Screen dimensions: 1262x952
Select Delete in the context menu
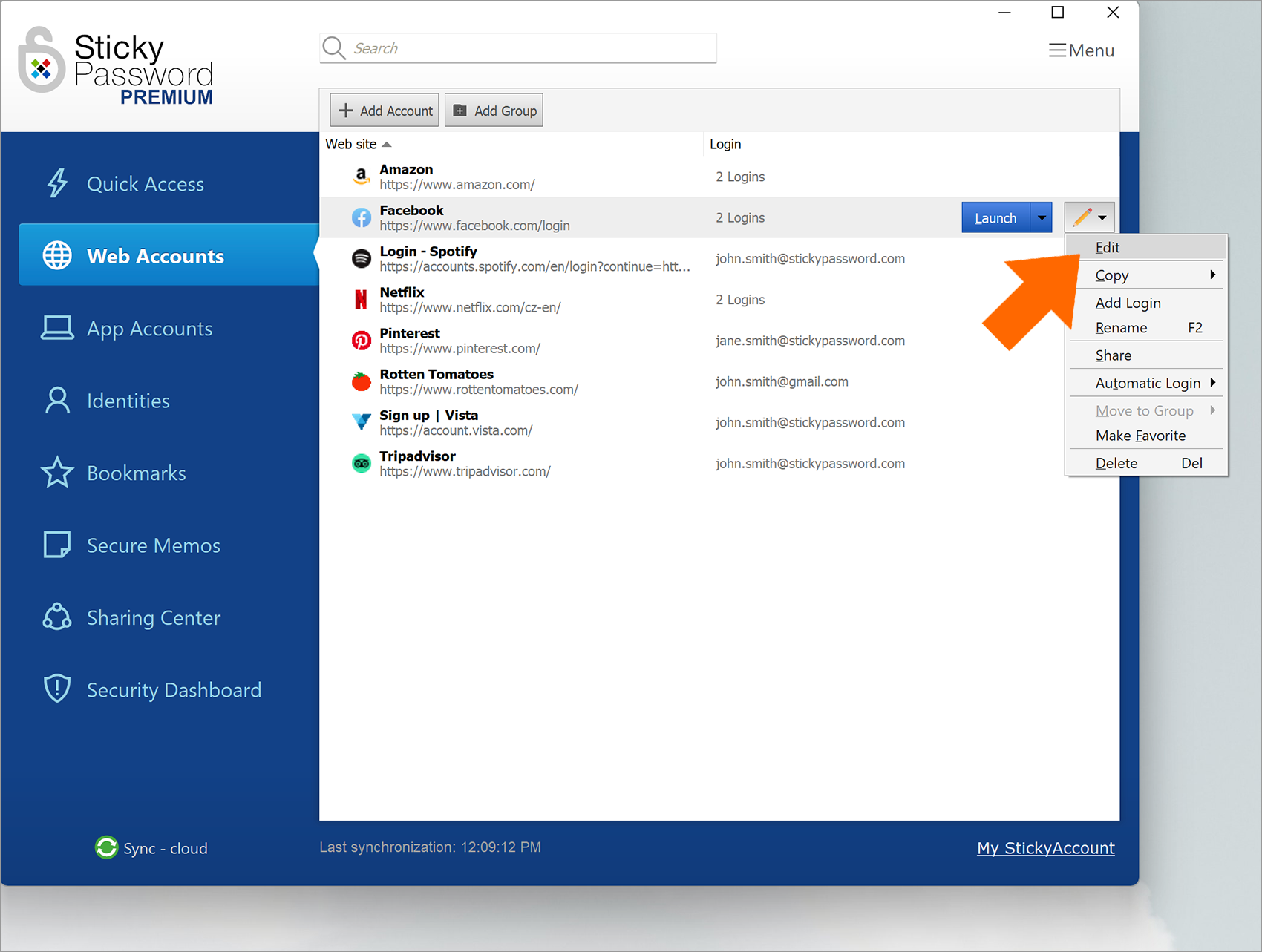[1147, 463]
